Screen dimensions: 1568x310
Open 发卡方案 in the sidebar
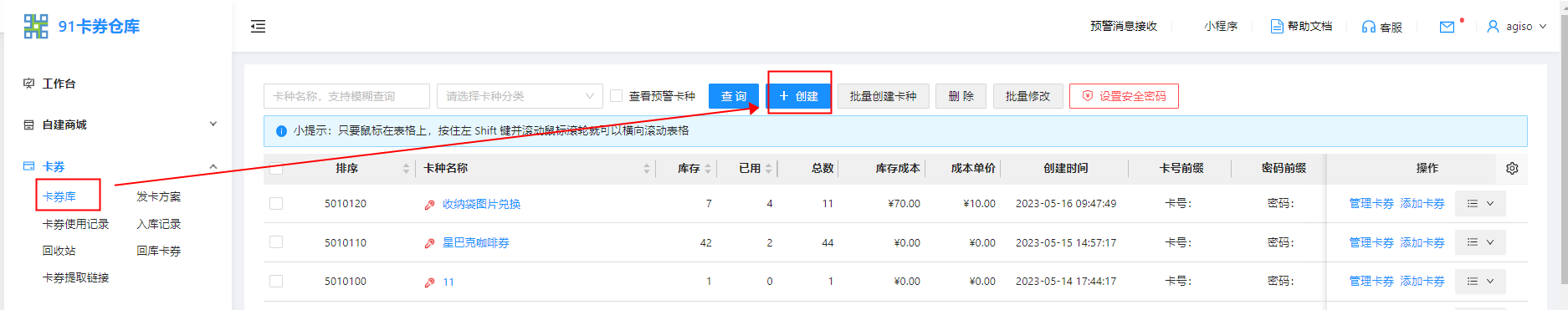158,196
